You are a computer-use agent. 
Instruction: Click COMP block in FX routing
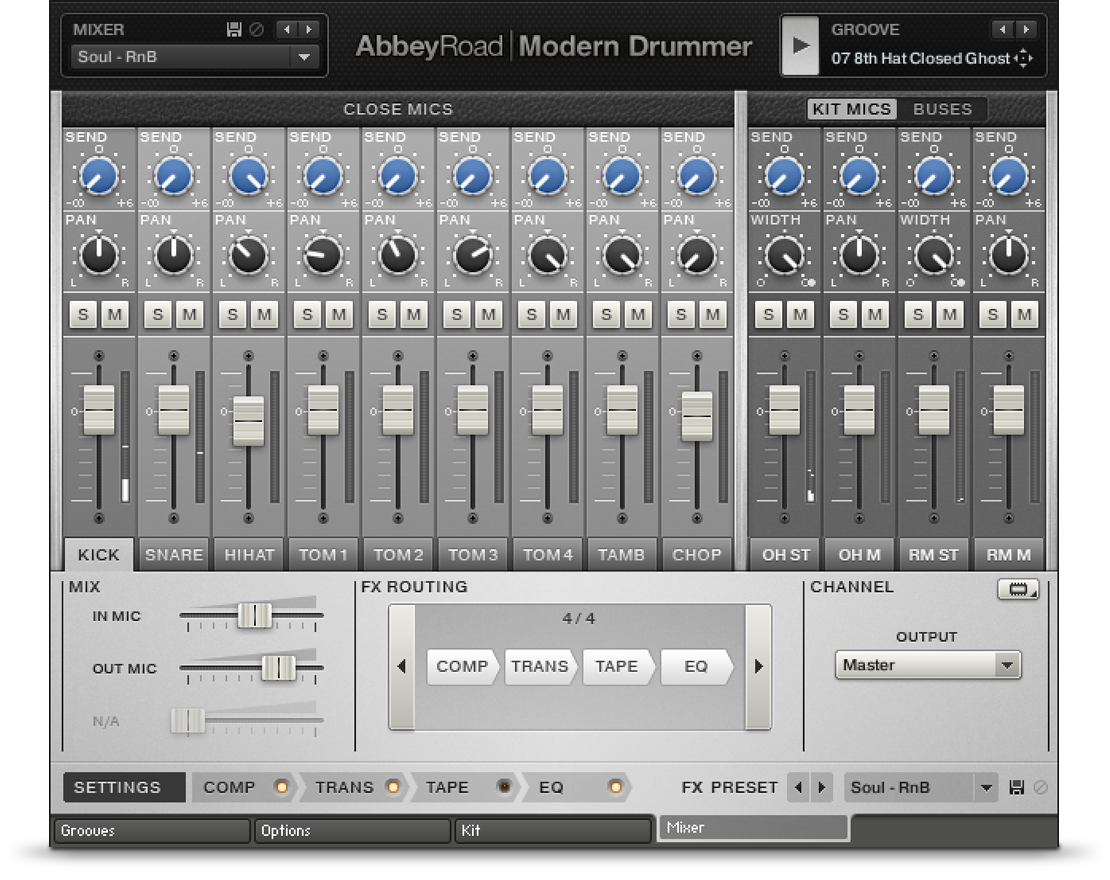[x=462, y=666]
